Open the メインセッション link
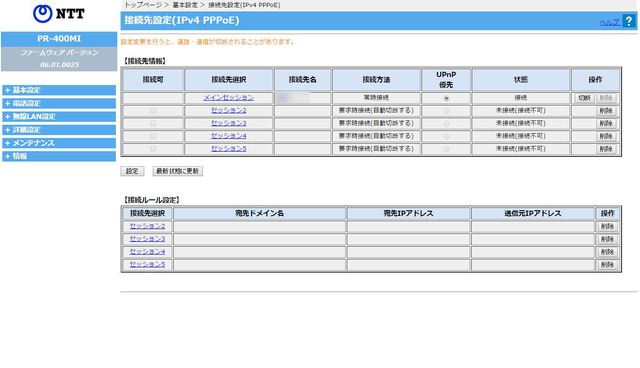 (x=229, y=98)
